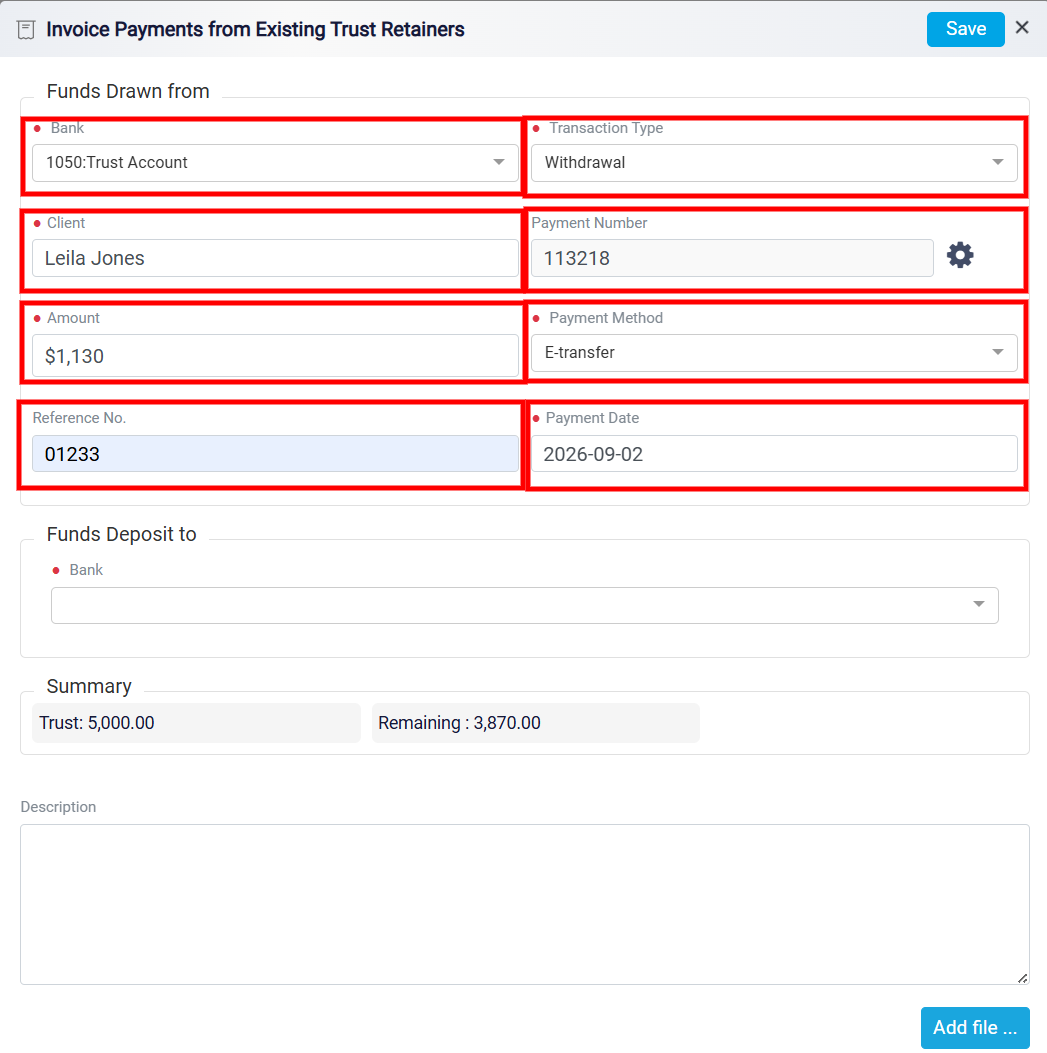Expand the Funds Deposit to Bank dropdown
Image resolution: width=1047 pixels, height=1053 pixels.
[525, 606]
